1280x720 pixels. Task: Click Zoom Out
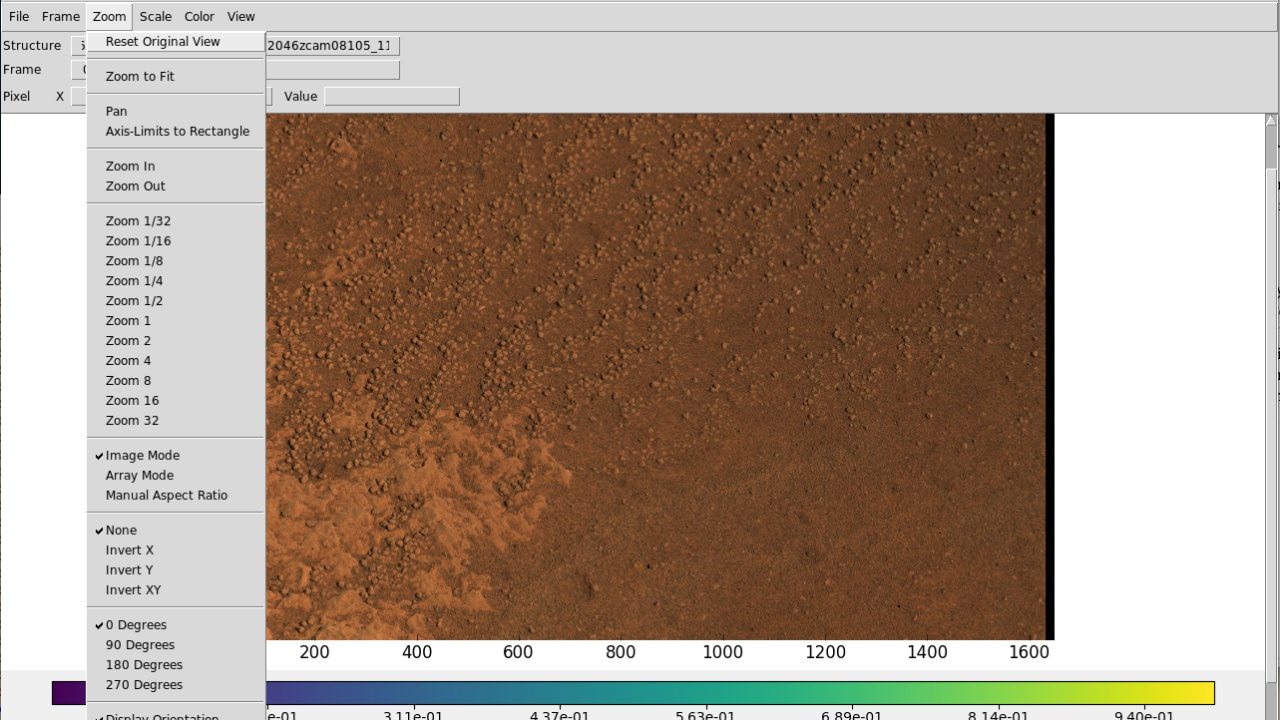[135, 186]
